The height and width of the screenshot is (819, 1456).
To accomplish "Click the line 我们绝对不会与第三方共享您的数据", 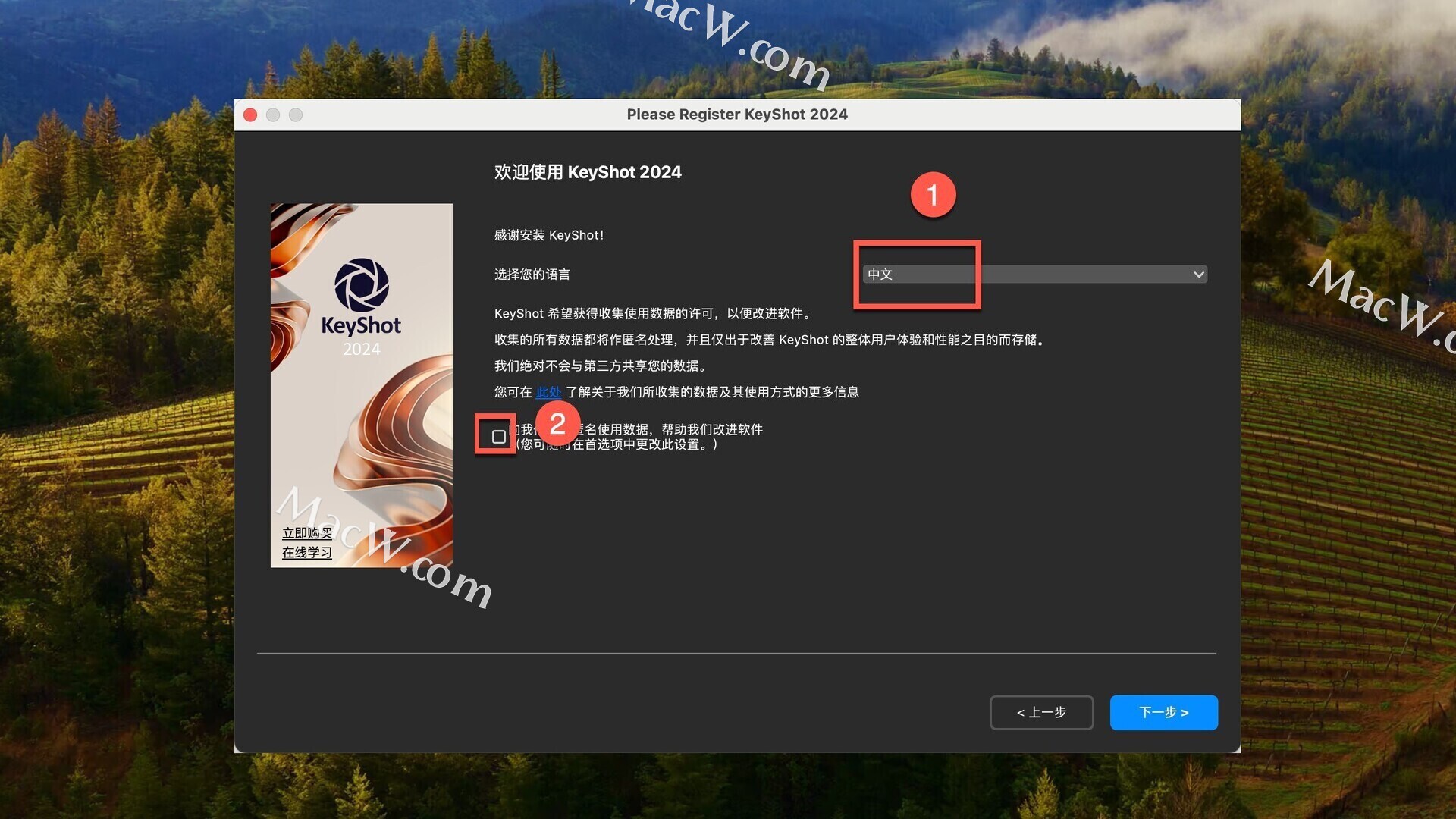I will pos(602,366).
